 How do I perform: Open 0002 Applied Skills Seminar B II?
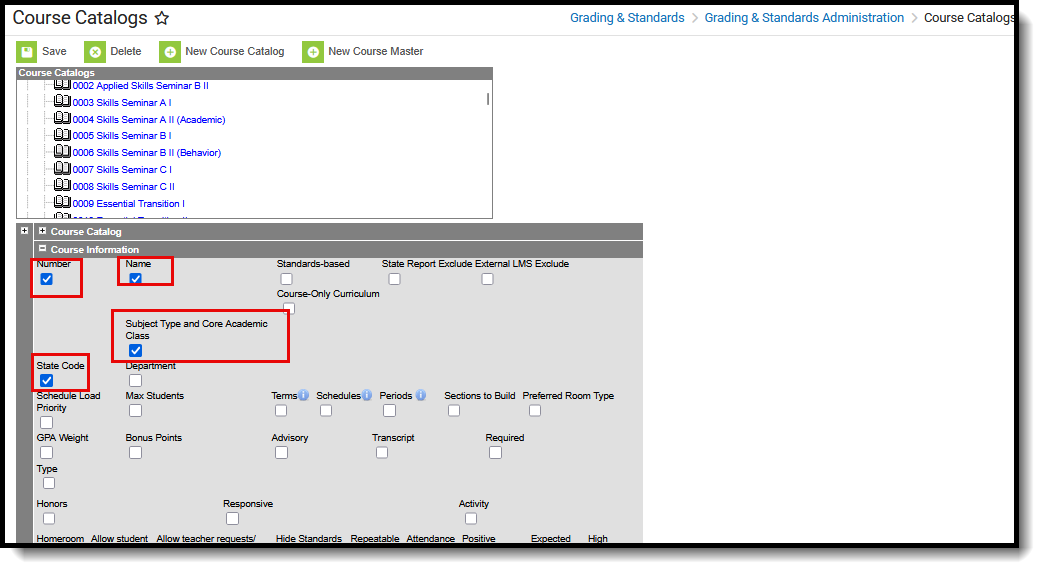click(140, 86)
